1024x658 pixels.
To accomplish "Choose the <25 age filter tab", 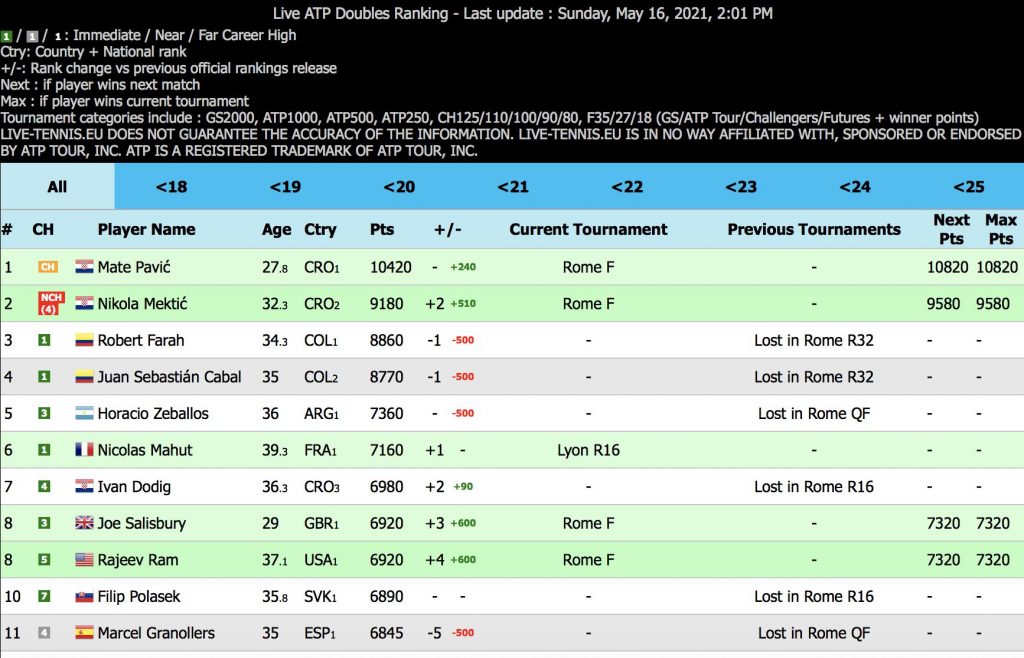I will (x=968, y=187).
